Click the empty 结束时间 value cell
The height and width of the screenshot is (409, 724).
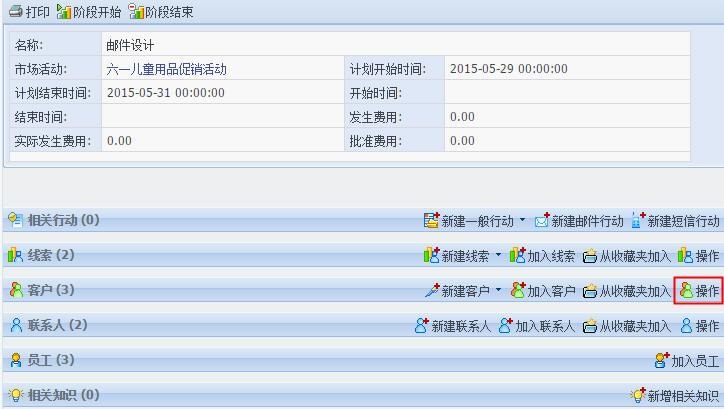223,117
